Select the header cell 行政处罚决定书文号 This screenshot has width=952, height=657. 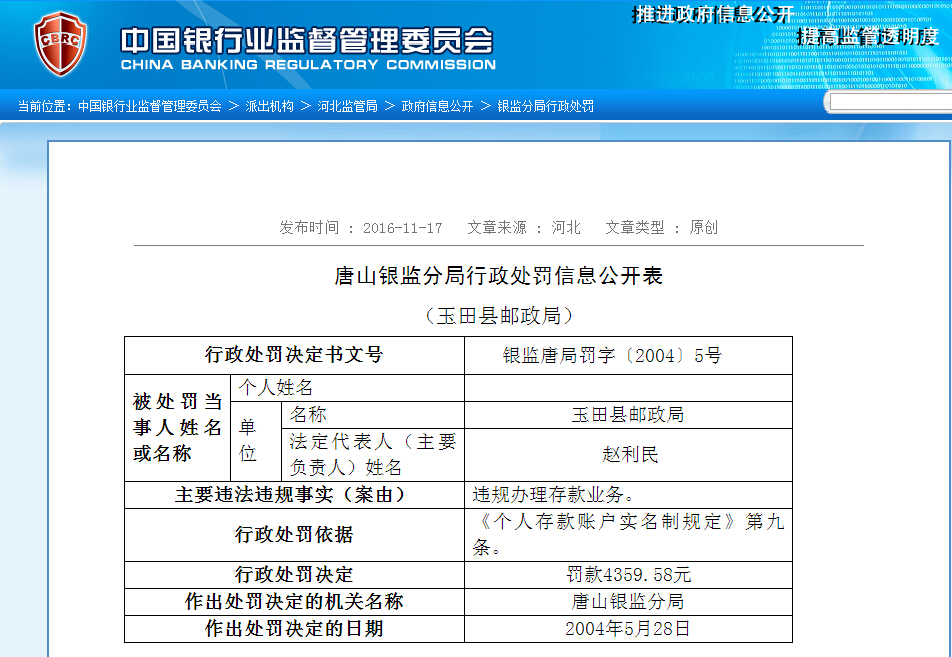294,355
